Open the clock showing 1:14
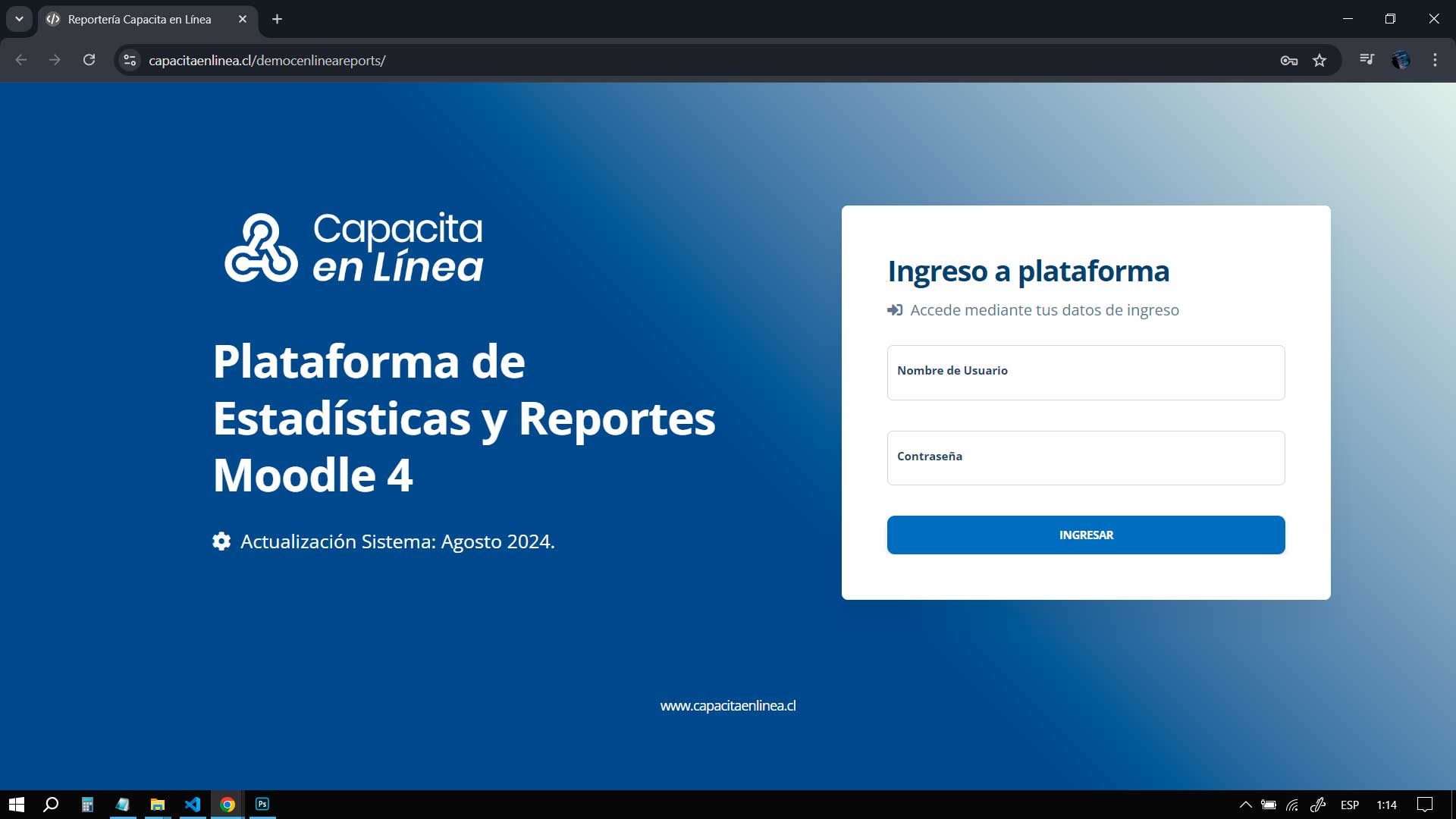1456x819 pixels. tap(1387, 805)
